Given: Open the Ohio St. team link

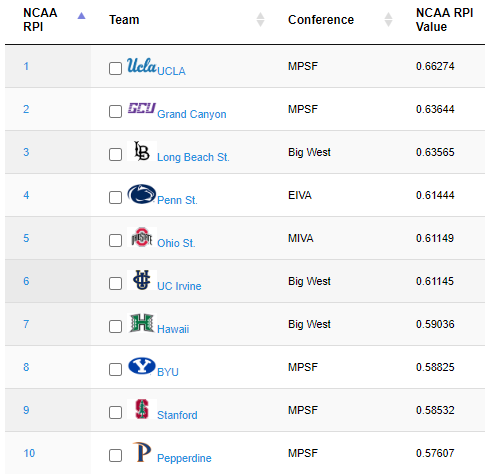Looking at the screenshot, I should [x=176, y=243].
